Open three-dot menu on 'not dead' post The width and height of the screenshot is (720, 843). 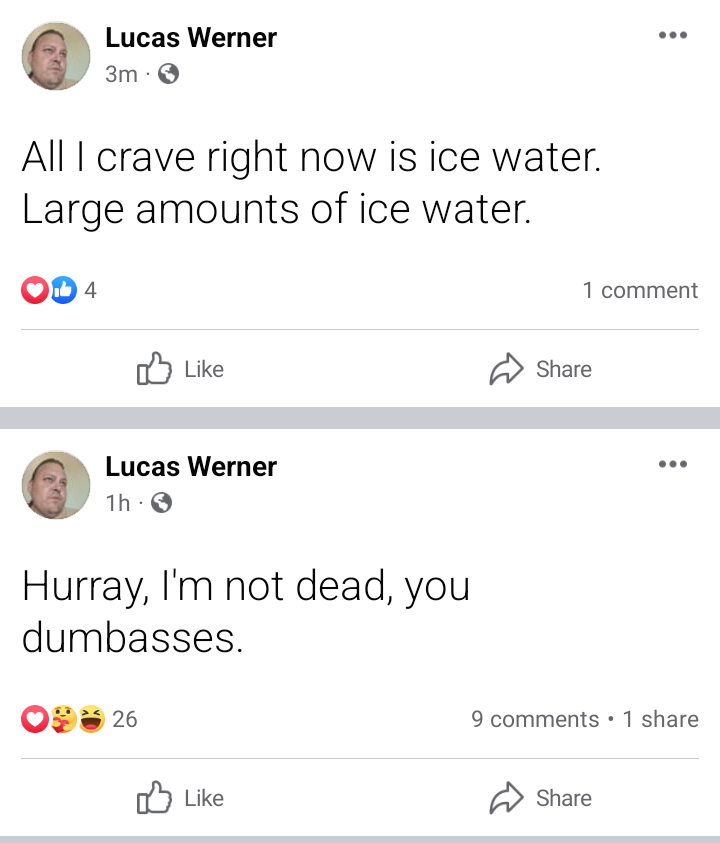(x=673, y=464)
